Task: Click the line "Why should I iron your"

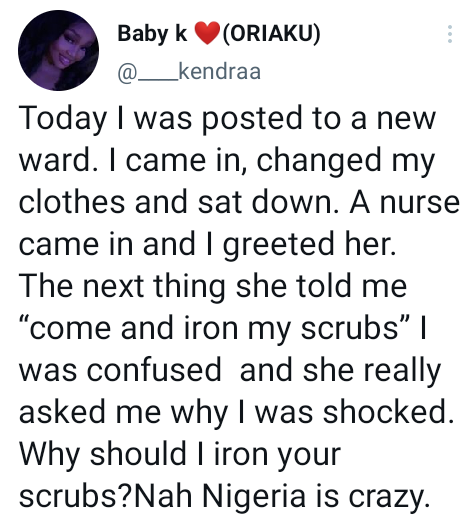Action: click(x=180, y=455)
